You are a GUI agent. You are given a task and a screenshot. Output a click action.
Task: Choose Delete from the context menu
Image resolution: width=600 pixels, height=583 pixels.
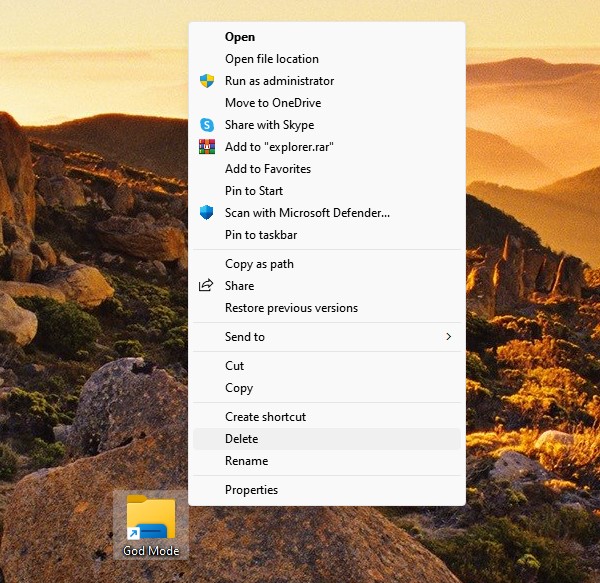327,439
